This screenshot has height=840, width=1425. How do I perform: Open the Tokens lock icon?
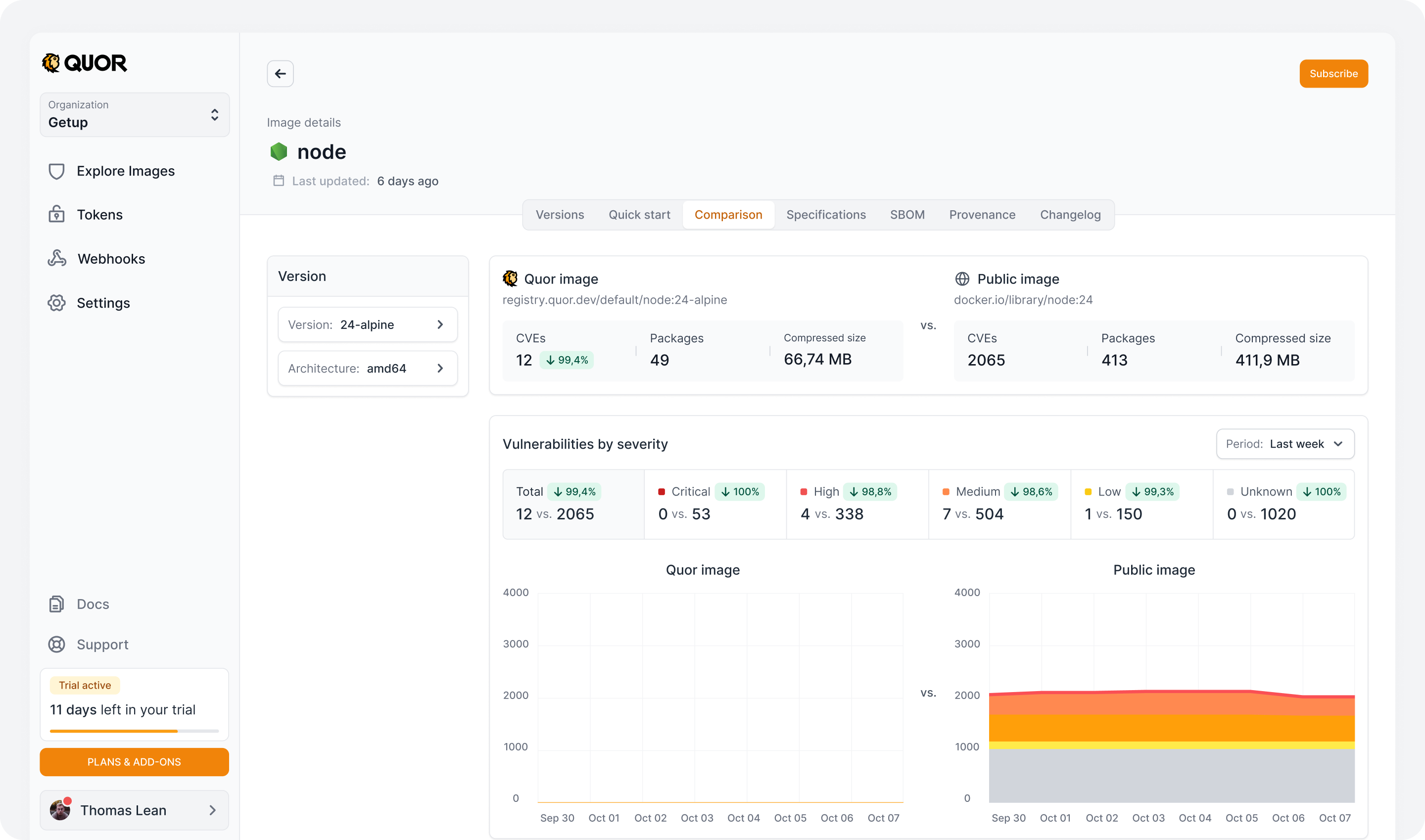[56, 215]
